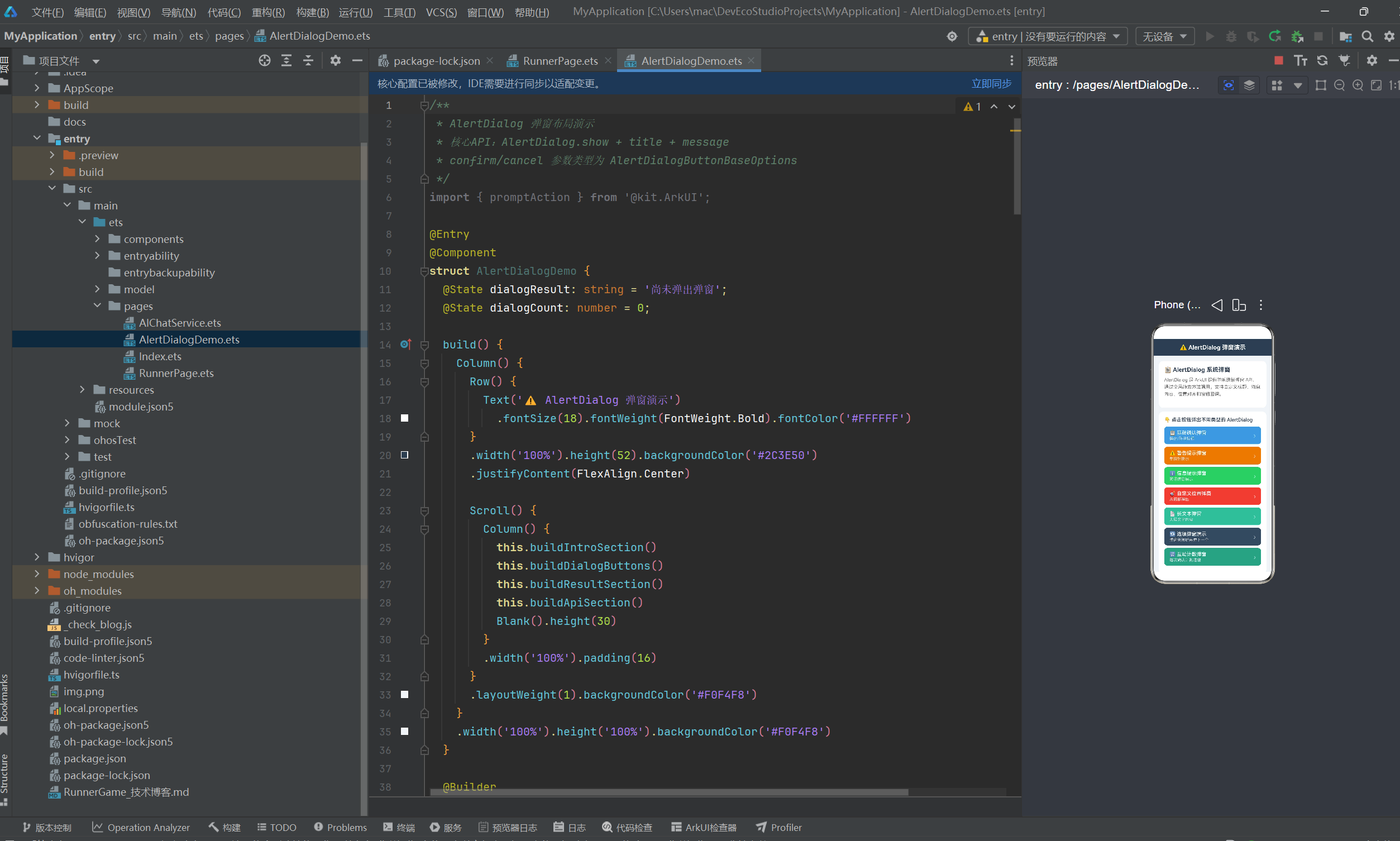
Task: Click the crosshair icon beside run configuration
Action: (952, 36)
